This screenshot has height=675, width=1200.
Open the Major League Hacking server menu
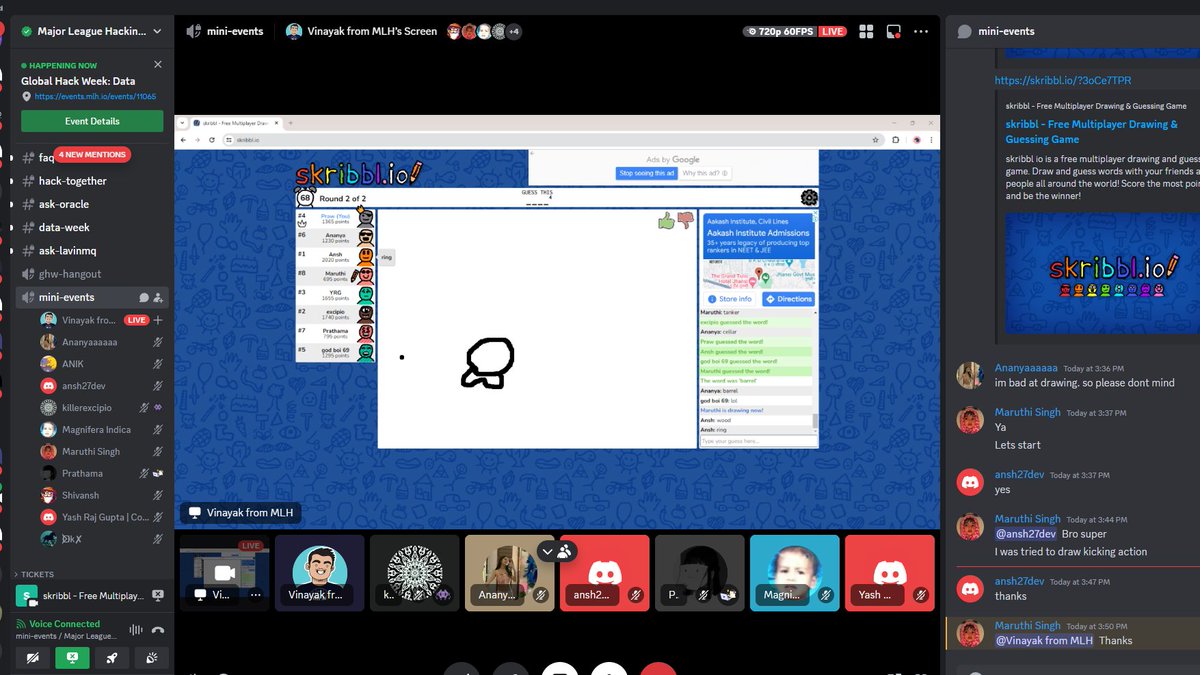coord(92,31)
